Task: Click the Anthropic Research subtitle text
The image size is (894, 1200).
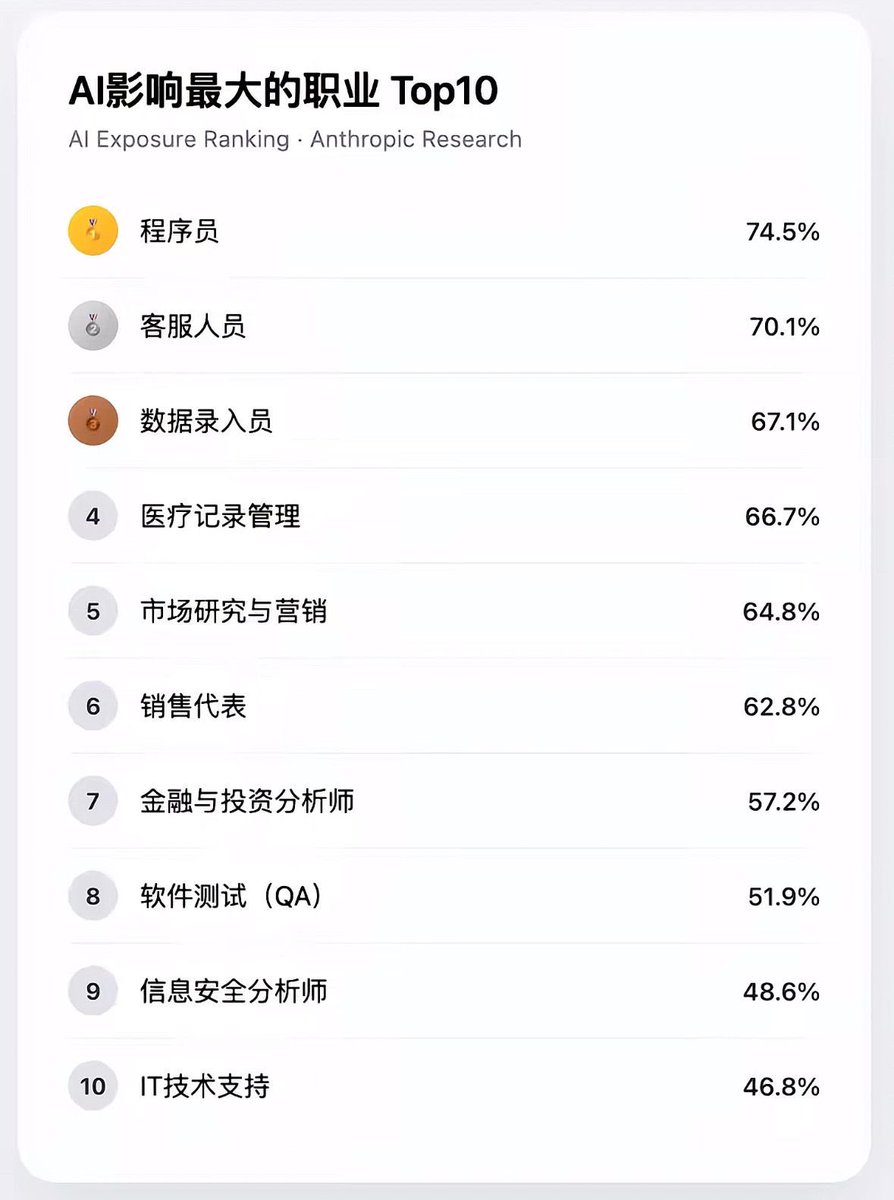Action: (416, 139)
